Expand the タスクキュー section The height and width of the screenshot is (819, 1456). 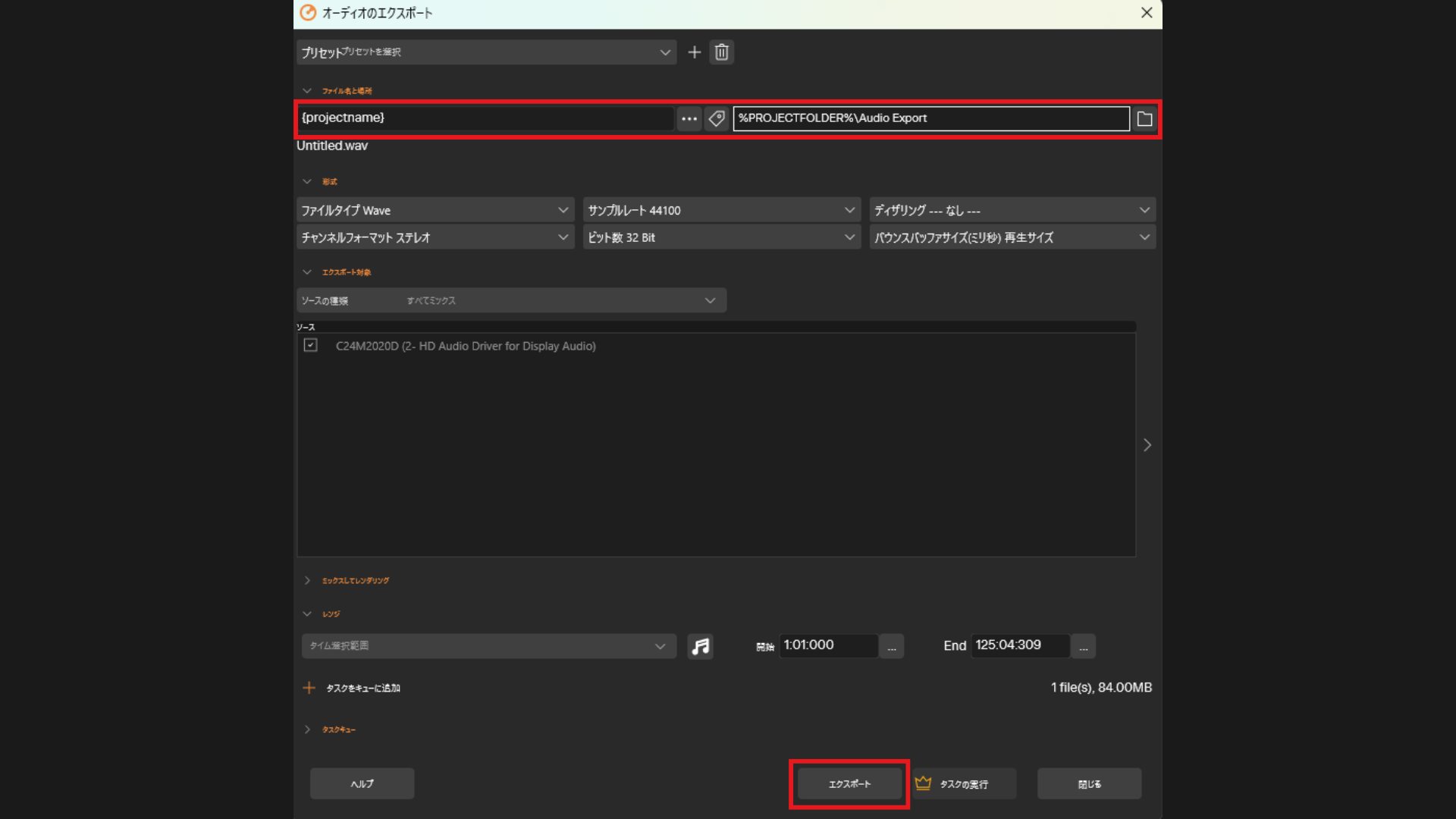307,730
